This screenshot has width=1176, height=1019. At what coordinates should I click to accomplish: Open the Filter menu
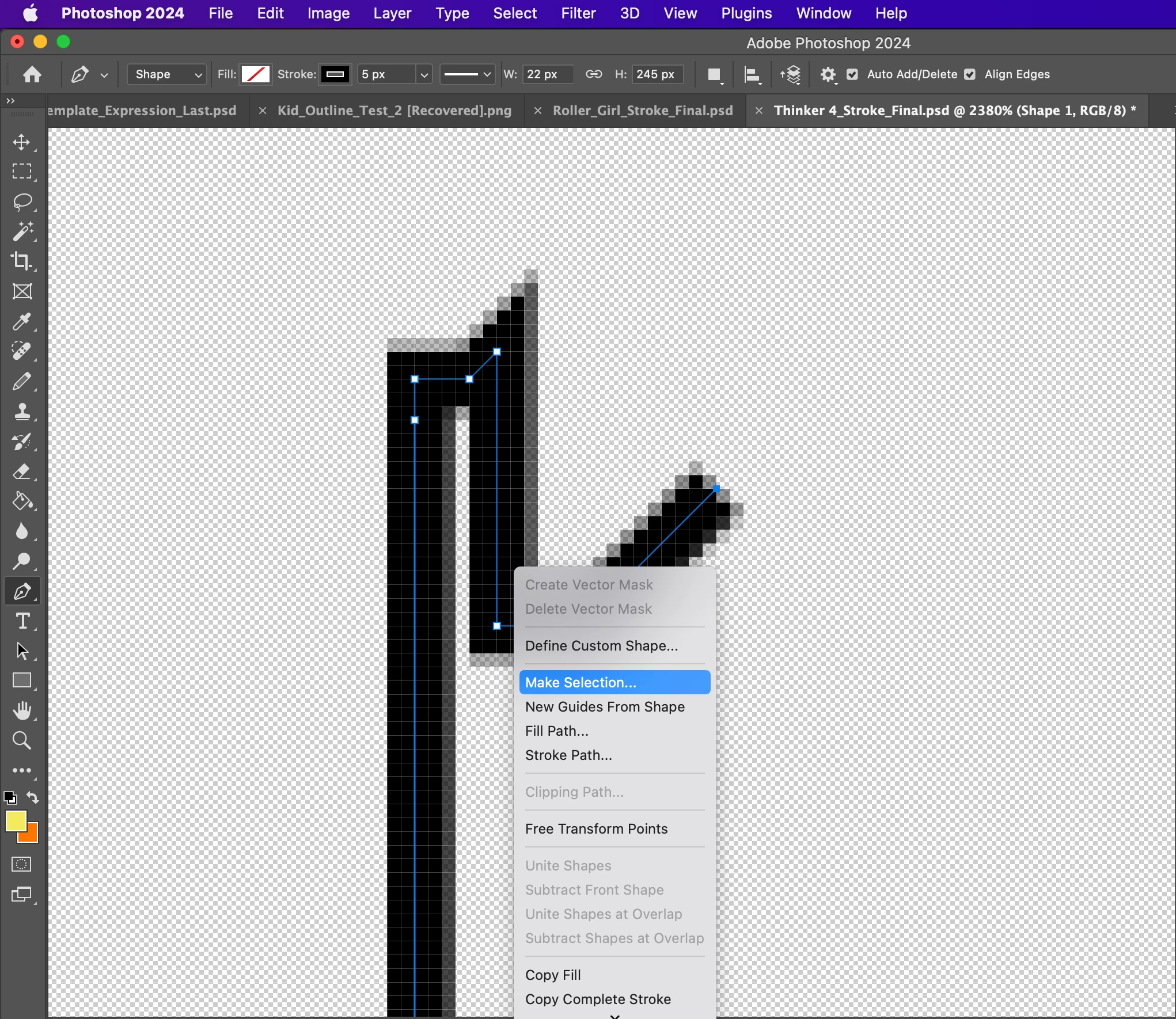point(578,13)
